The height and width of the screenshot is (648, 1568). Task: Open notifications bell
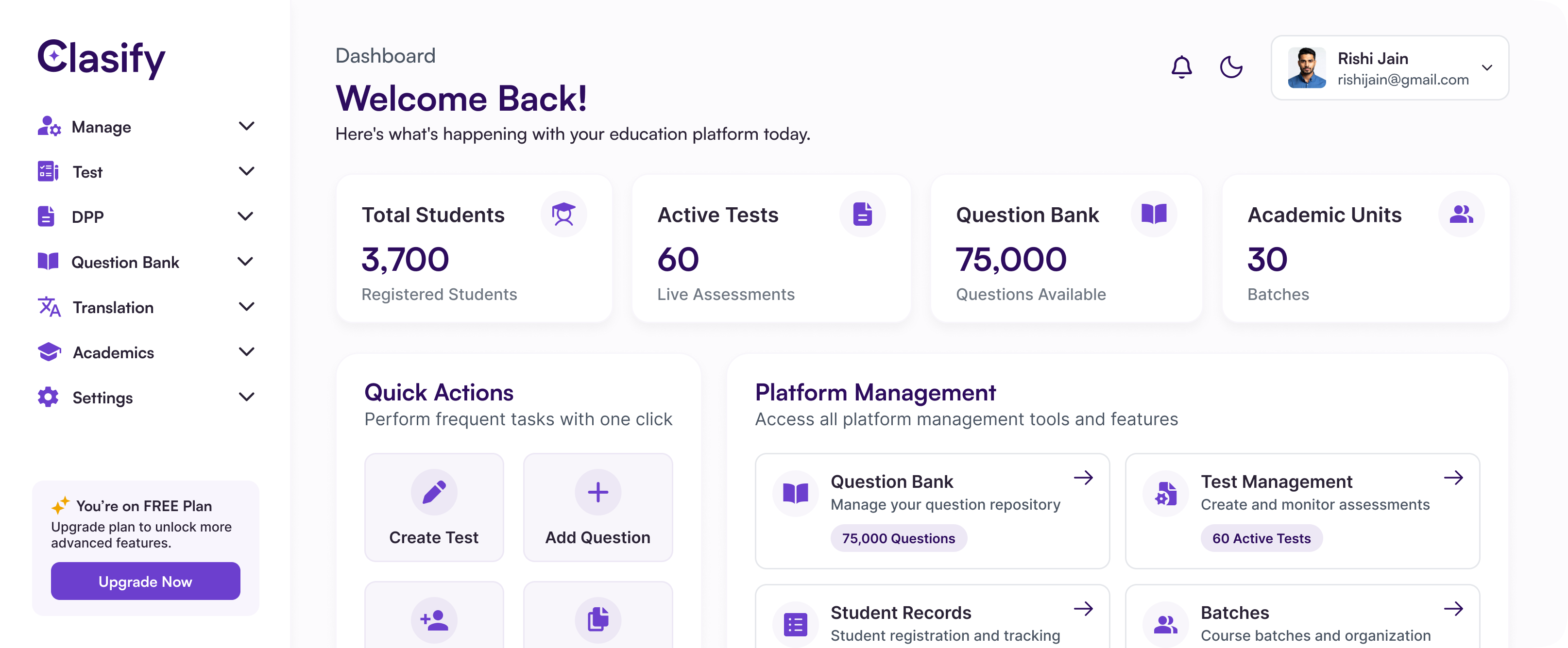tap(1181, 67)
